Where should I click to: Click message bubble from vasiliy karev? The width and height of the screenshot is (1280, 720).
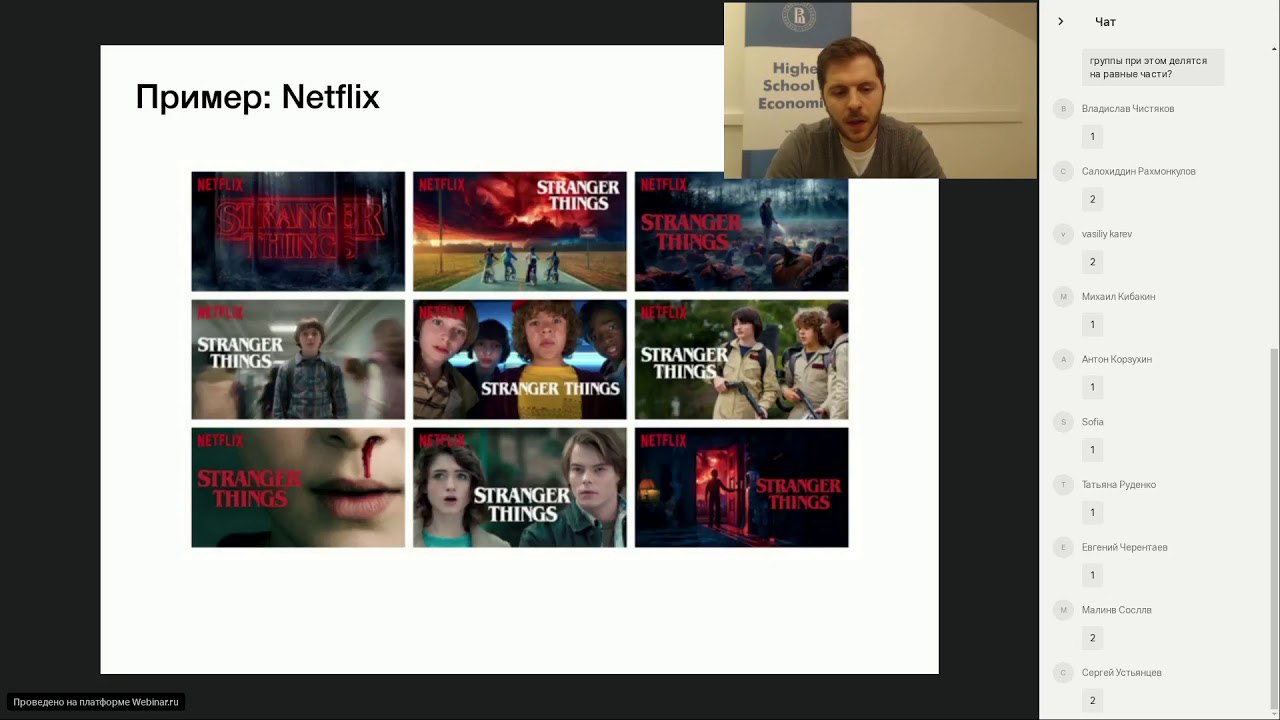pyautogui.click(x=1092, y=262)
